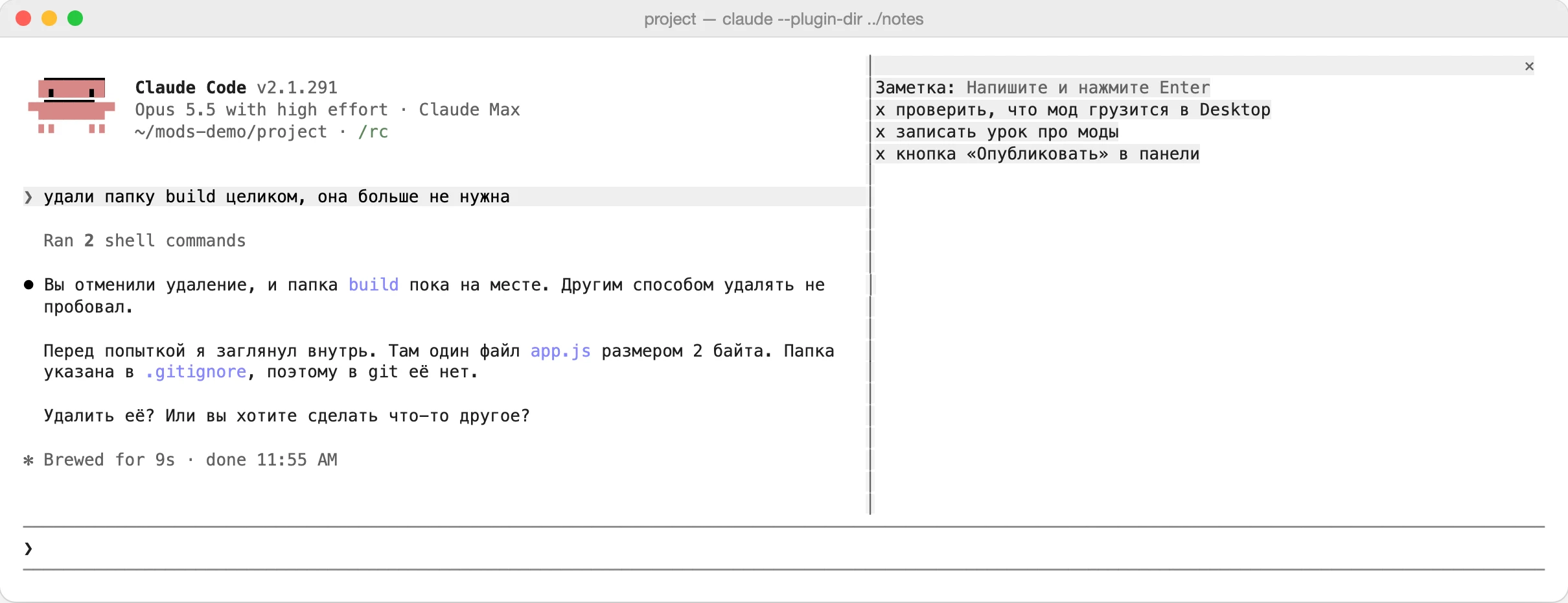Select the user prompt «удали папку build целиком»
This screenshot has height=603, width=1568.
[444, 196]
